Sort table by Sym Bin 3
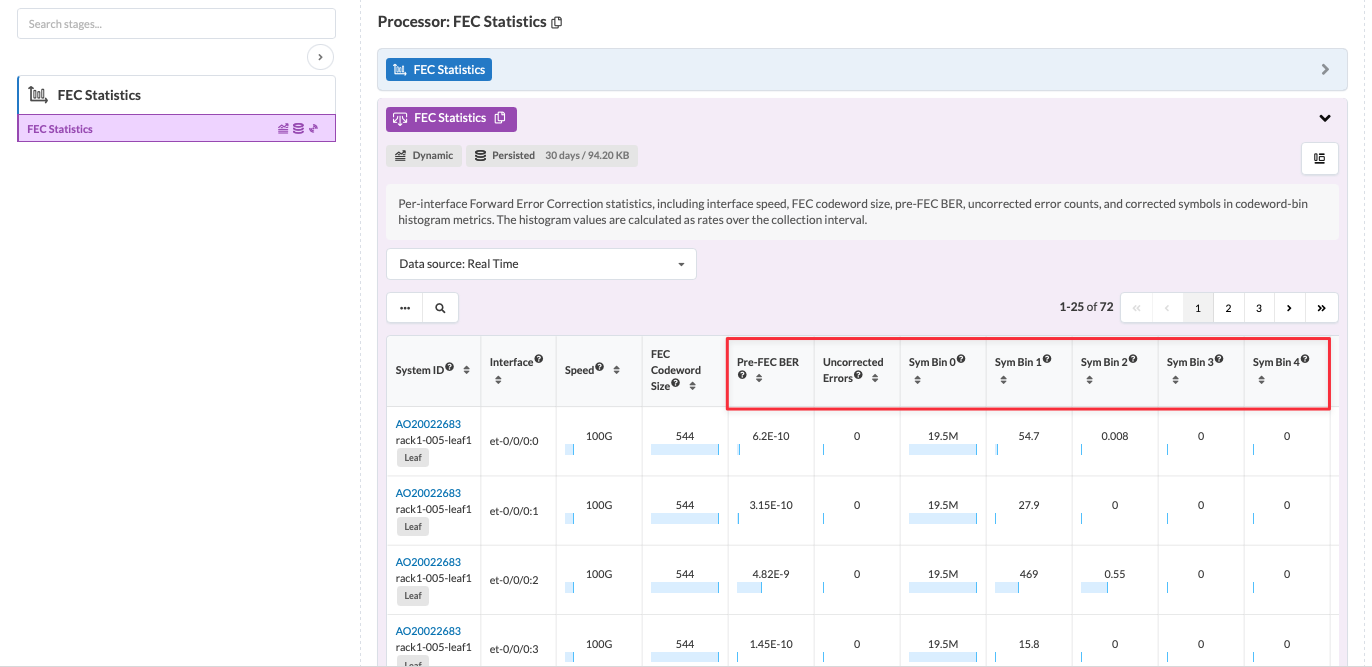 tap(1175, 379)
